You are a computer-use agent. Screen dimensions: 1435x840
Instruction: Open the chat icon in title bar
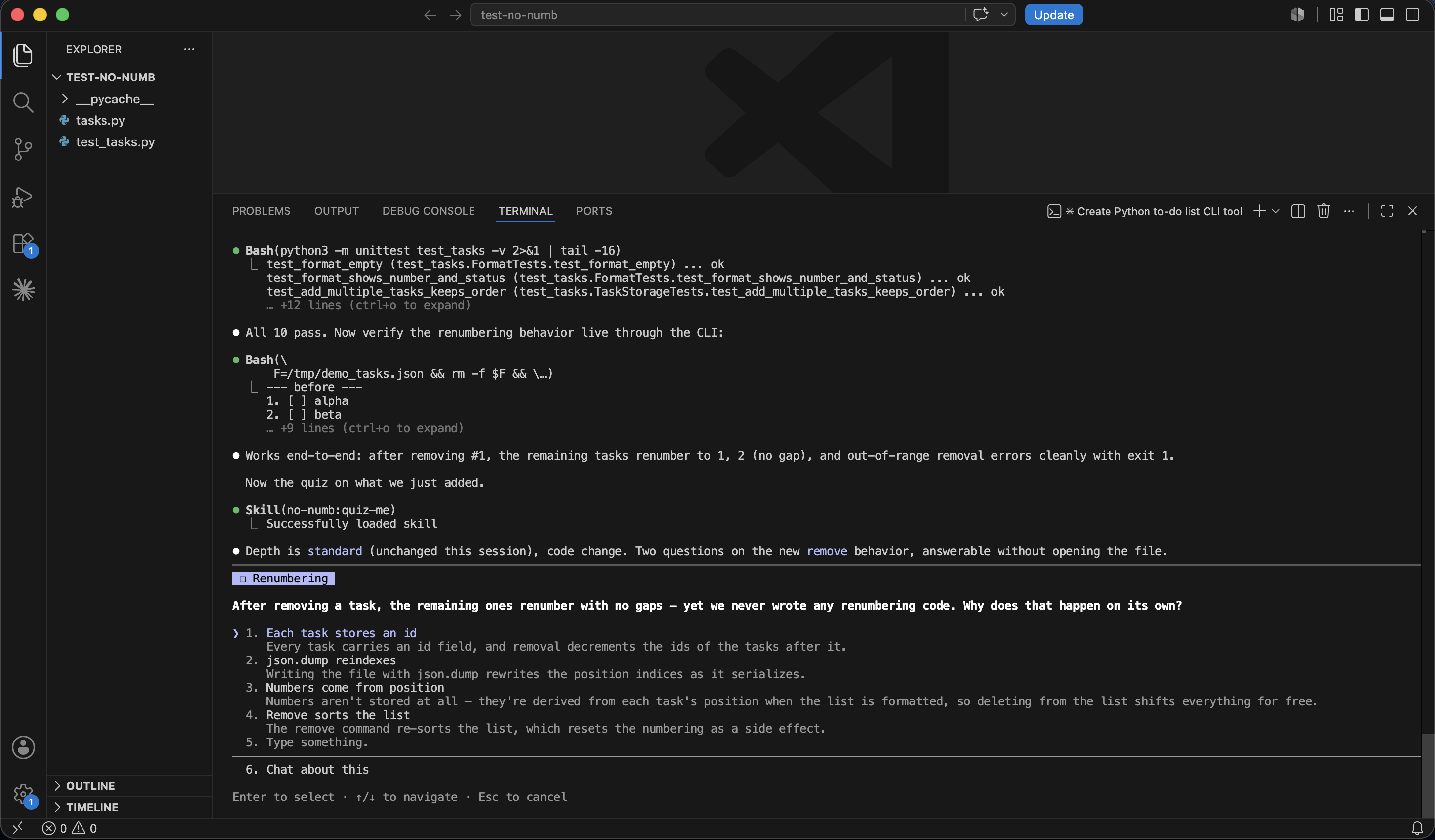pos(981,15)
